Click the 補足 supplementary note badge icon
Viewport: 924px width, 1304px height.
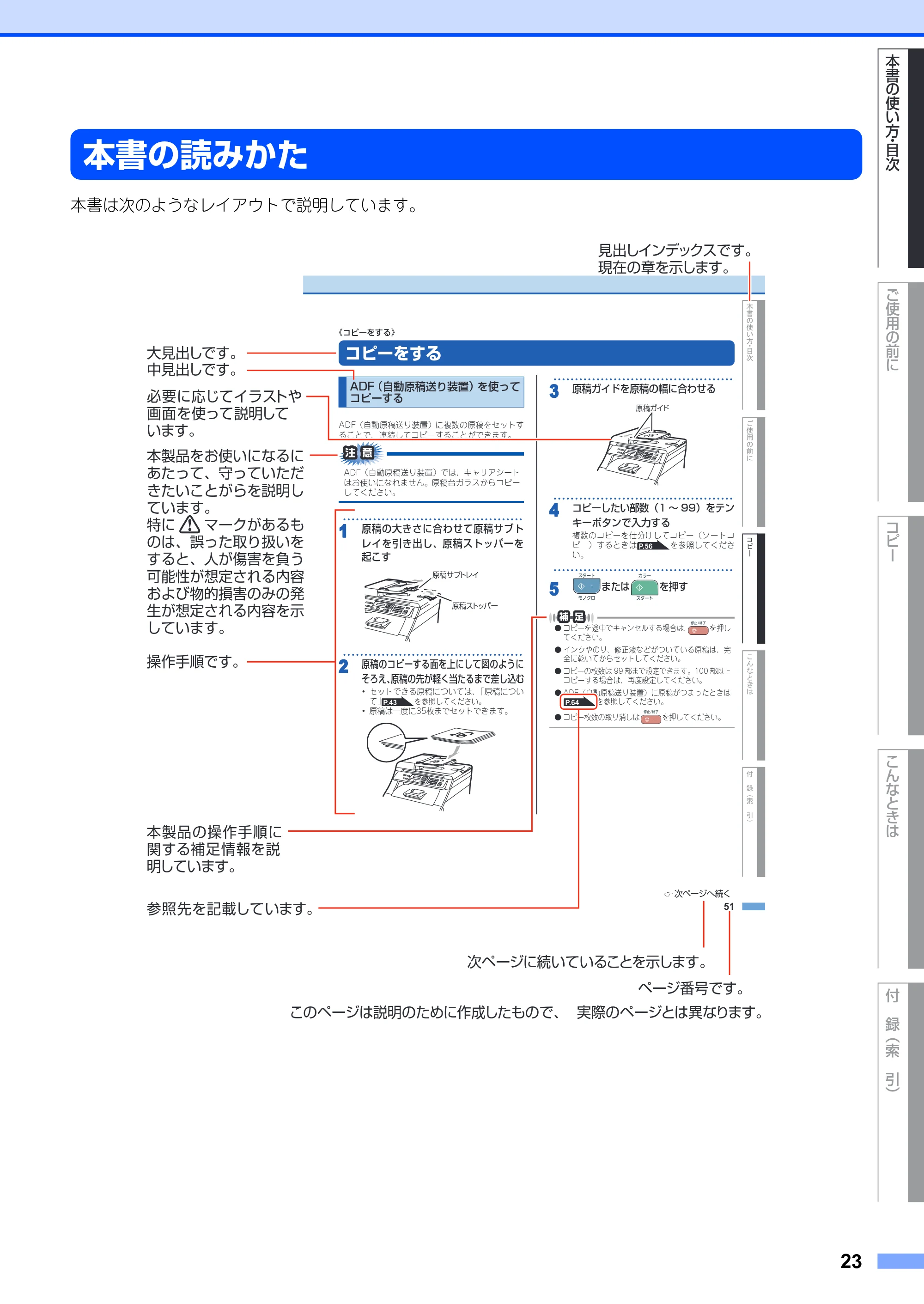click(571, 617)
